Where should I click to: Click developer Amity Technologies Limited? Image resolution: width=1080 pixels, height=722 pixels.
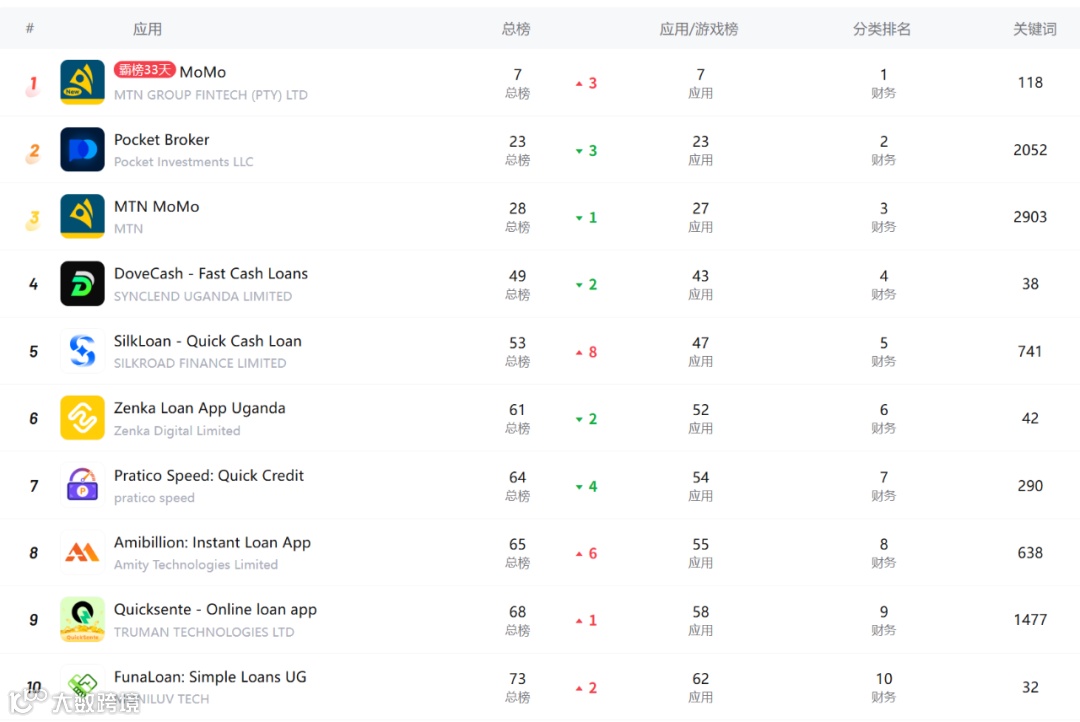coord(196,565)
